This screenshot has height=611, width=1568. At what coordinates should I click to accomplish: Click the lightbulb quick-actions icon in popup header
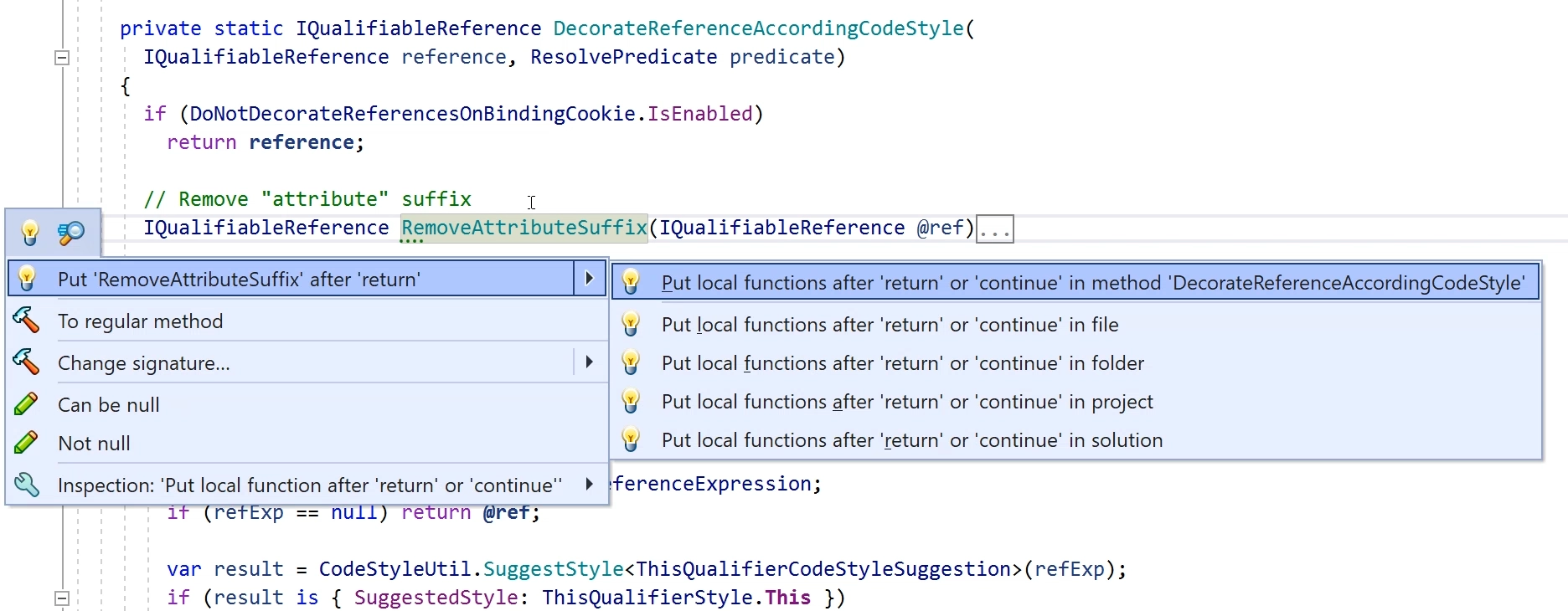click(30, 233)
